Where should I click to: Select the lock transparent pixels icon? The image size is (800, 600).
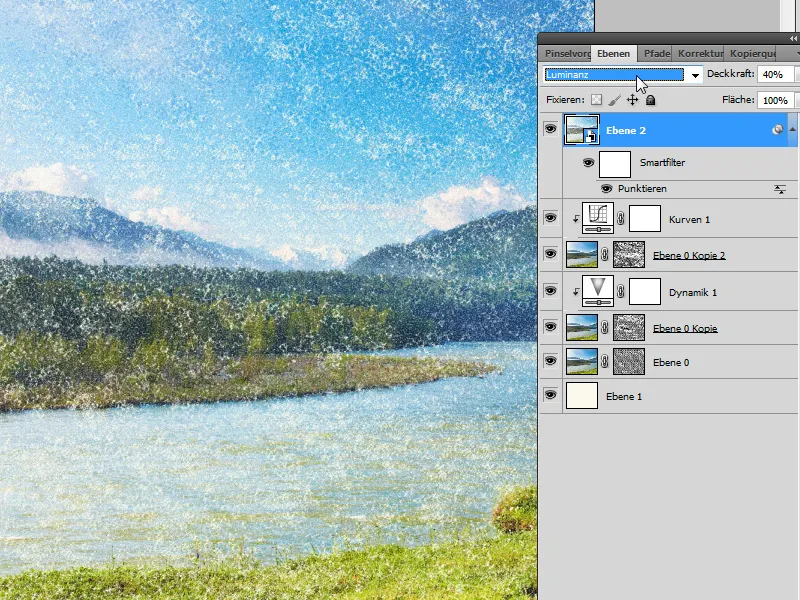[596, 99]
